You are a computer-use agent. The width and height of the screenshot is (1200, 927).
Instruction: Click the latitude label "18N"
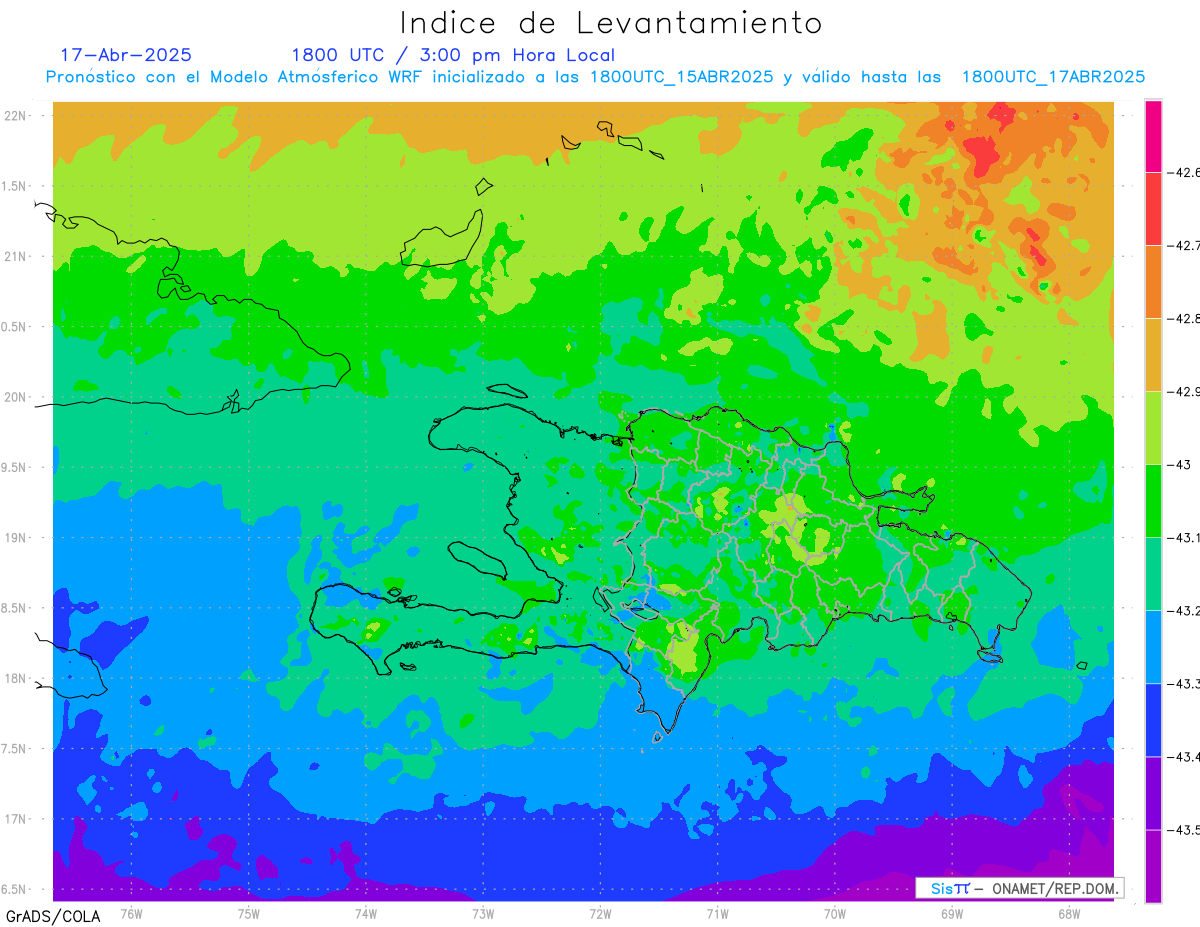[16, 678]
